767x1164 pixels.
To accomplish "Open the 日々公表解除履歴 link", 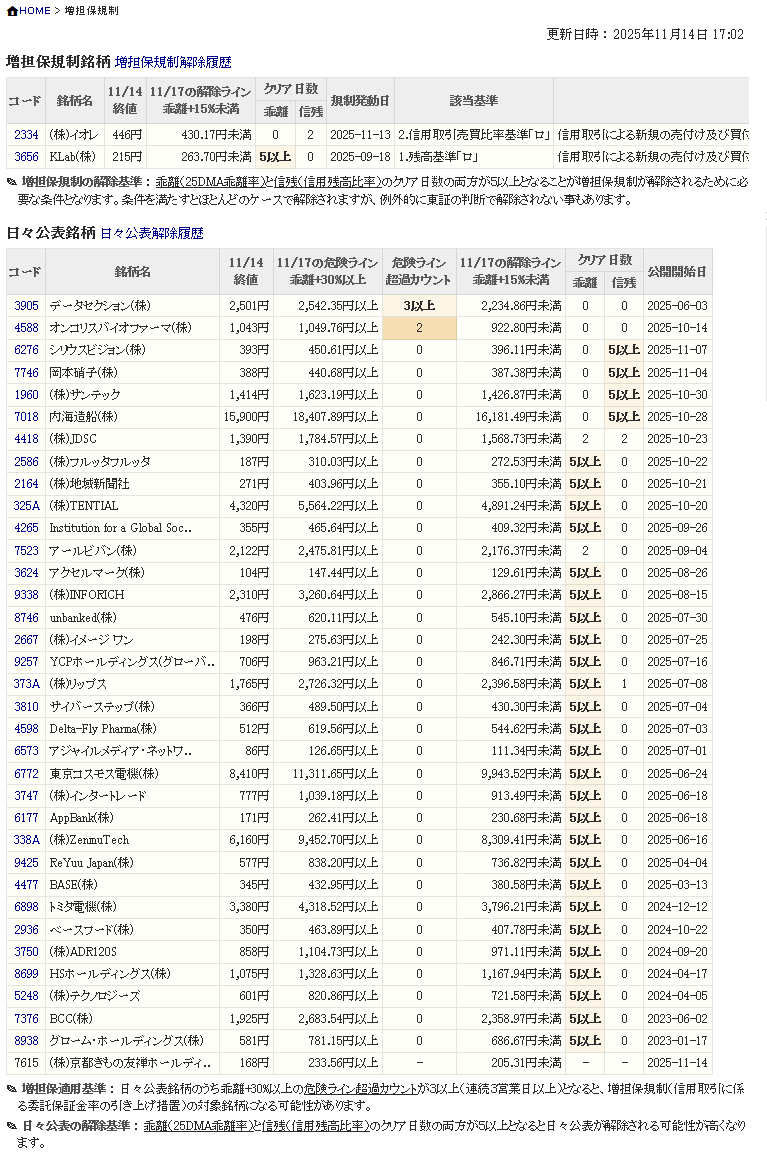I will 151,234.
